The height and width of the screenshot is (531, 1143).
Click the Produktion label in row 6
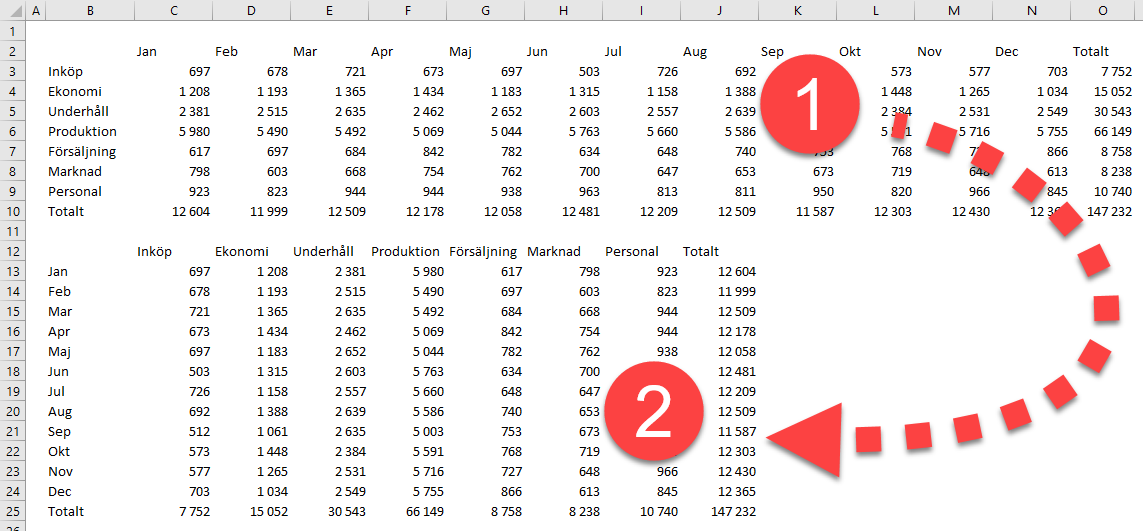[82, 131]
